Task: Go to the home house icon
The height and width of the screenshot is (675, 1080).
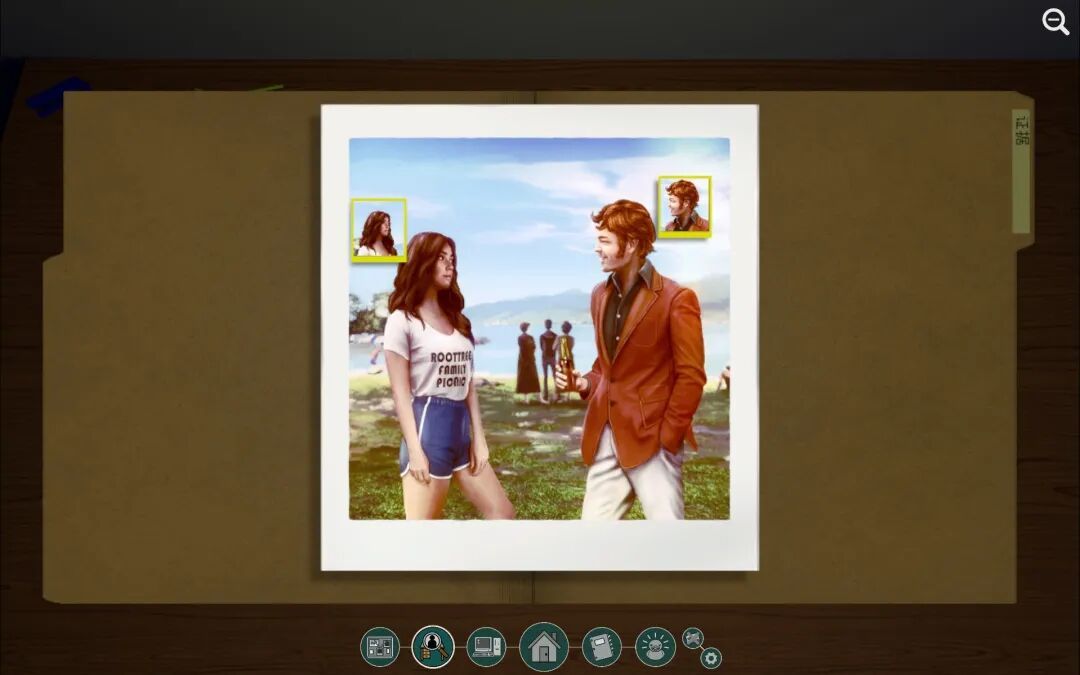Action: (544, 647)
